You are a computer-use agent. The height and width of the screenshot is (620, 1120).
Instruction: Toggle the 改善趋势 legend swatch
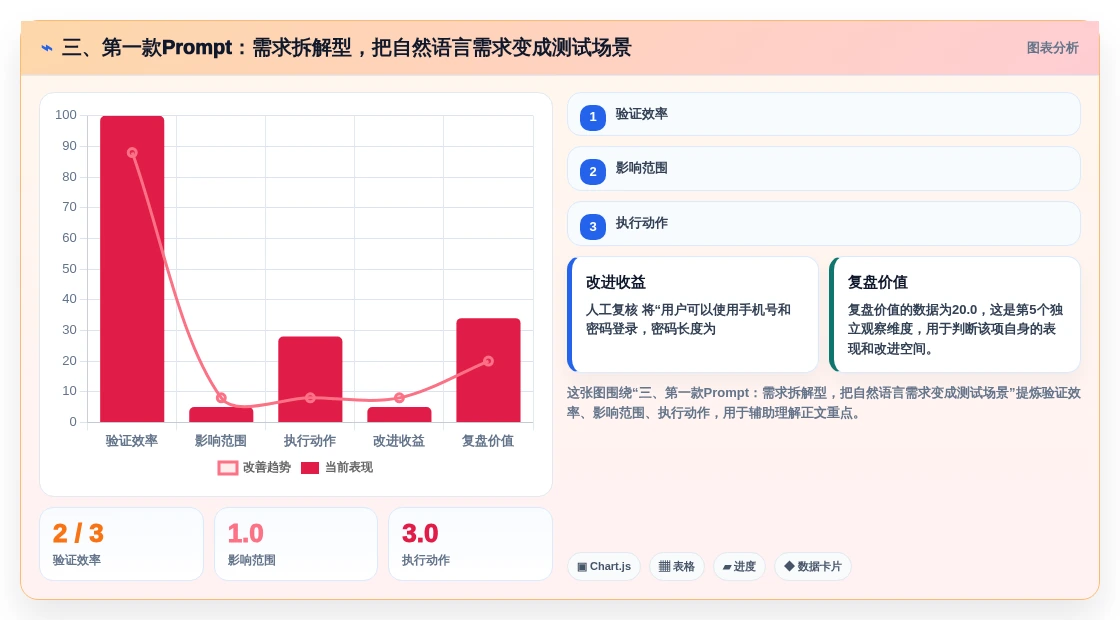click(x=228, y=468)
